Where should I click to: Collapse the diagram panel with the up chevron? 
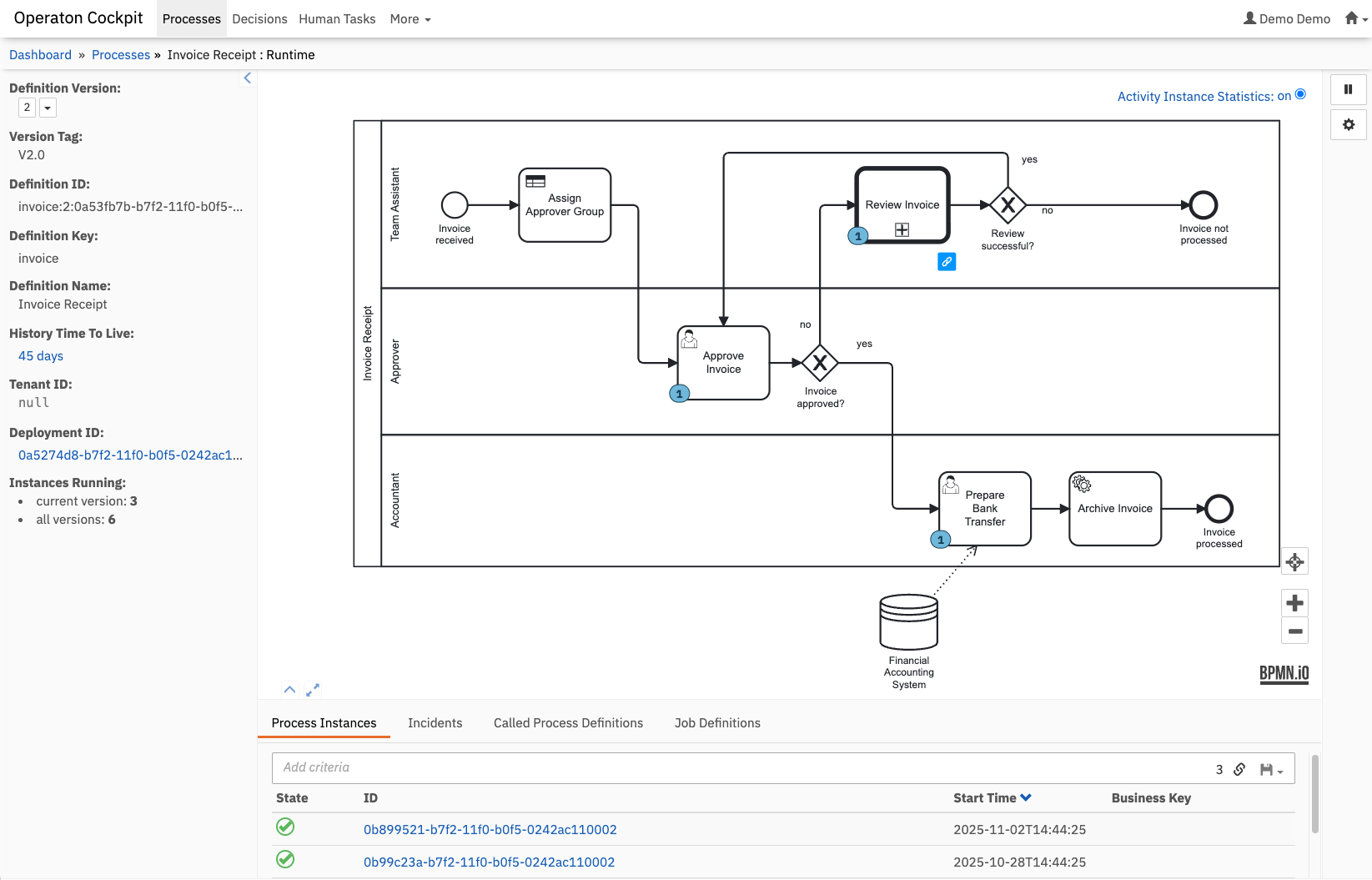(289, 690)
